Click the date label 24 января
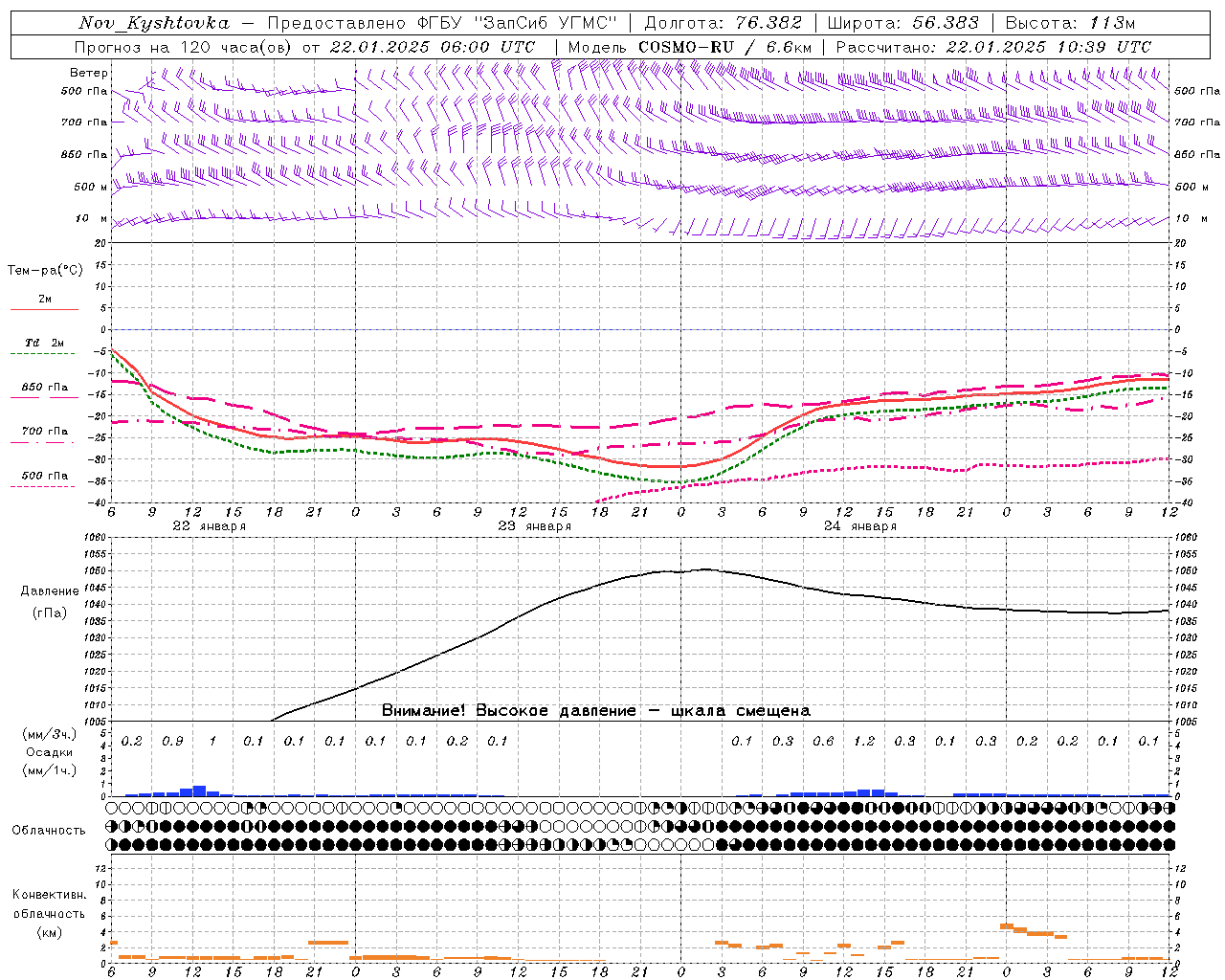 tap(859, 526)
